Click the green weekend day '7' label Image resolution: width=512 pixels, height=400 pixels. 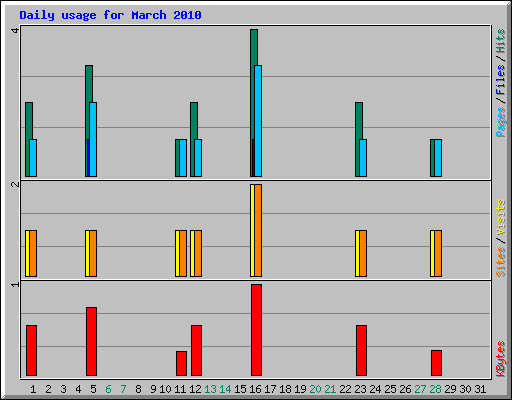pos(123,389)
